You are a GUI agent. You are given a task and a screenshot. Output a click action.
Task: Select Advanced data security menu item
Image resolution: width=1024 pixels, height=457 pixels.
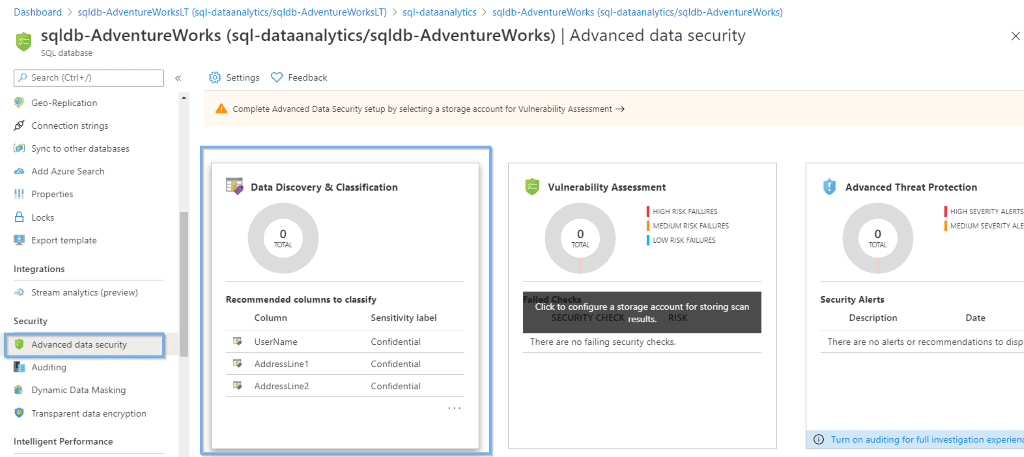(85, 345)
